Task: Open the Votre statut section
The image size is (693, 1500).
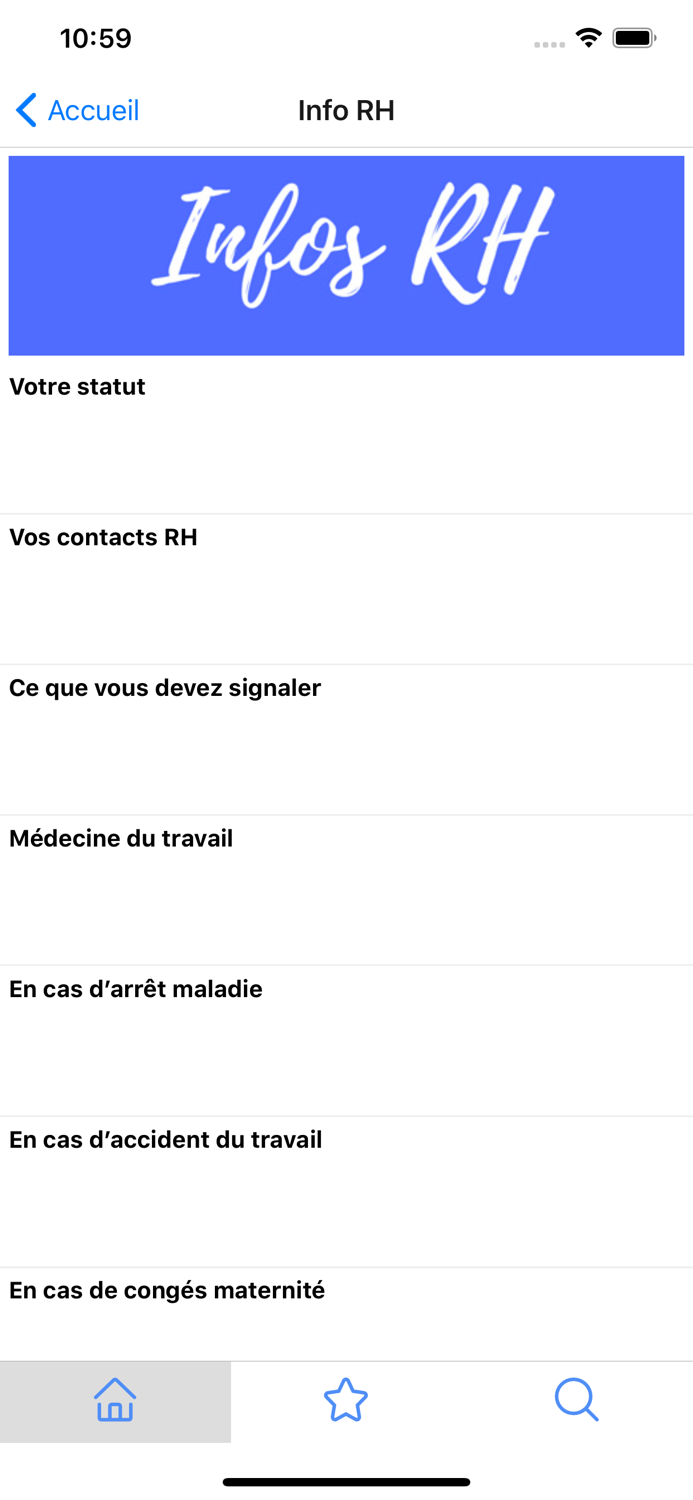Action: pos(77,387)
